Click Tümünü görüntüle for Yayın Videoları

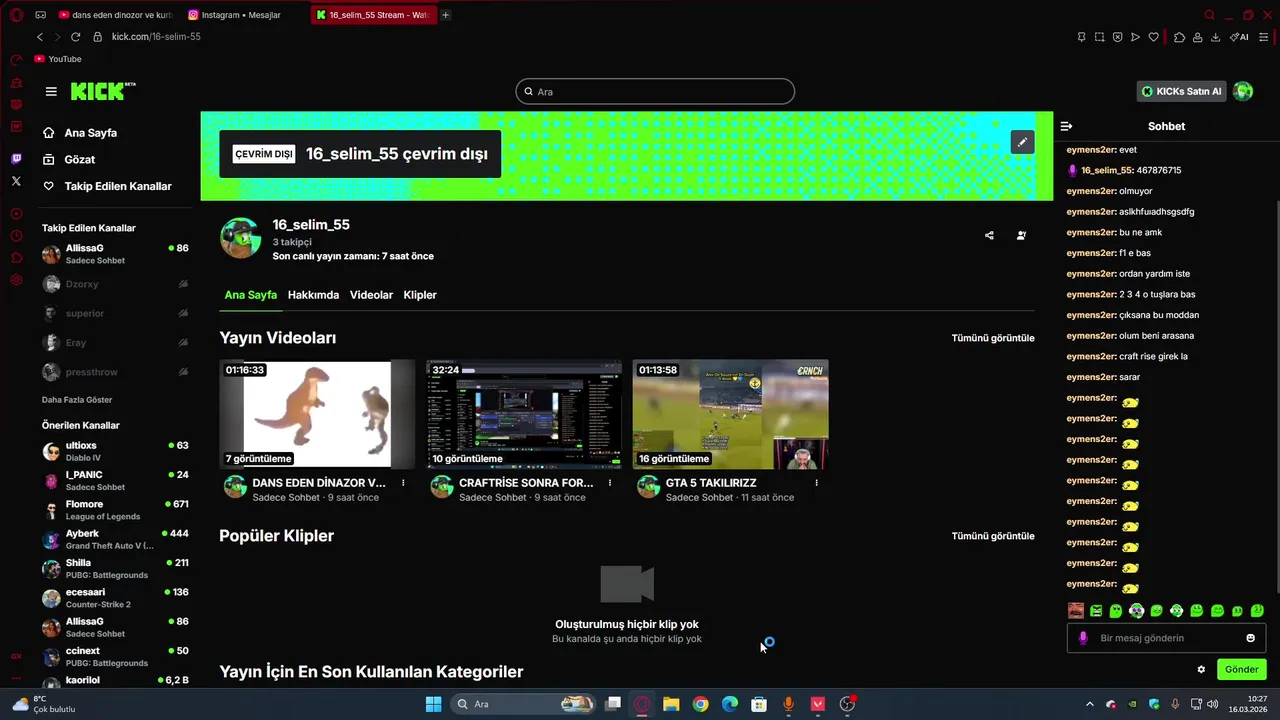point(993,338)
